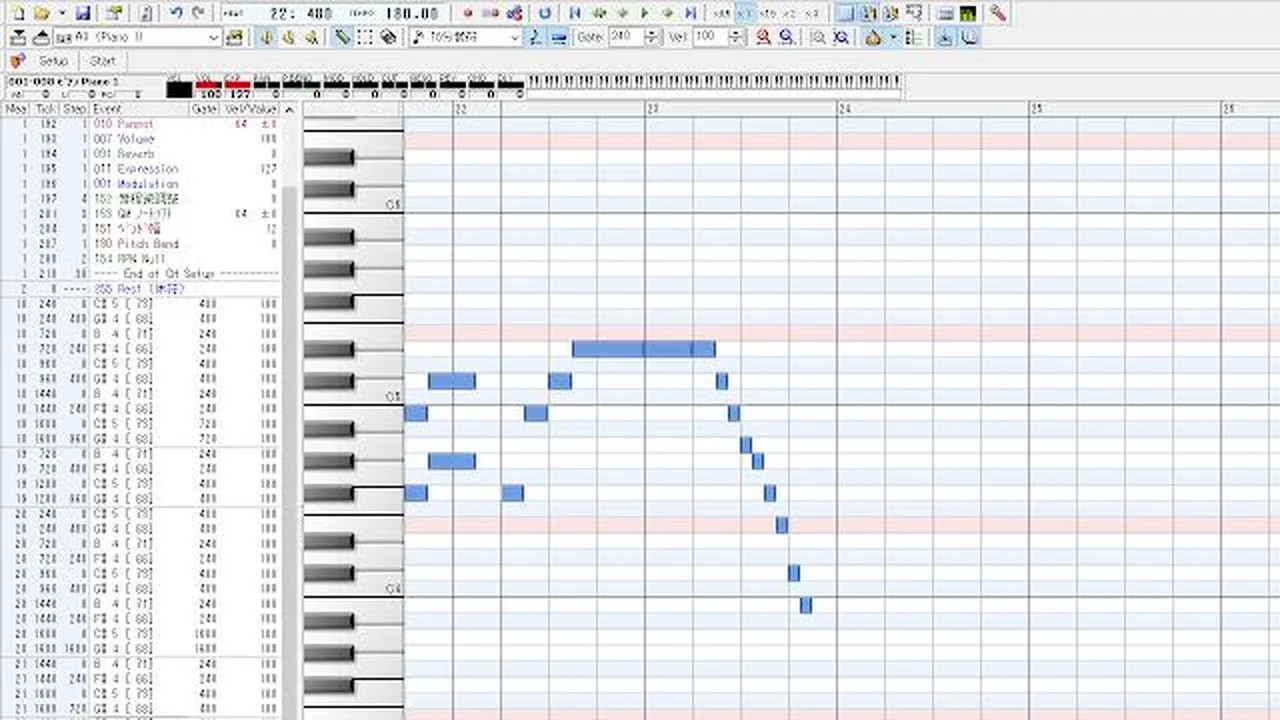Click the Start button
This screenshot has width=1280, height=720.
pos(102,61)
